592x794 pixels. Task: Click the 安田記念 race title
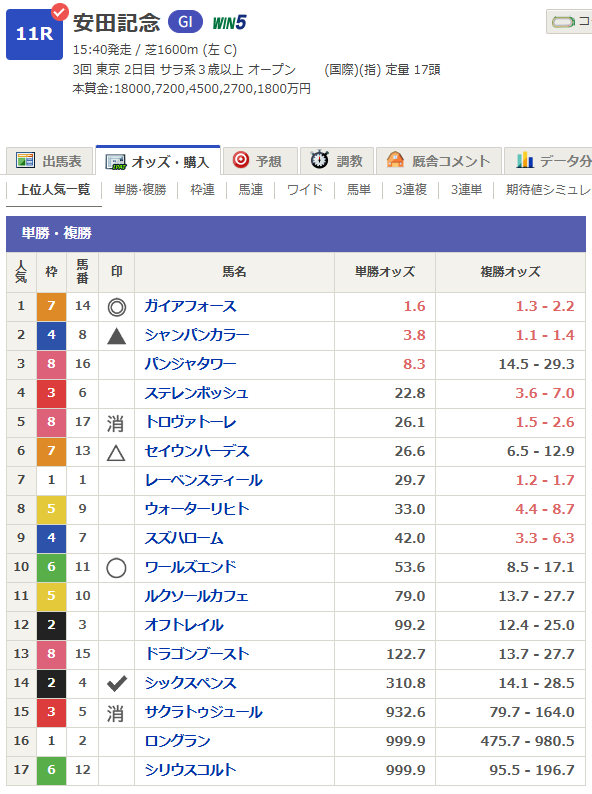(116, 22)
